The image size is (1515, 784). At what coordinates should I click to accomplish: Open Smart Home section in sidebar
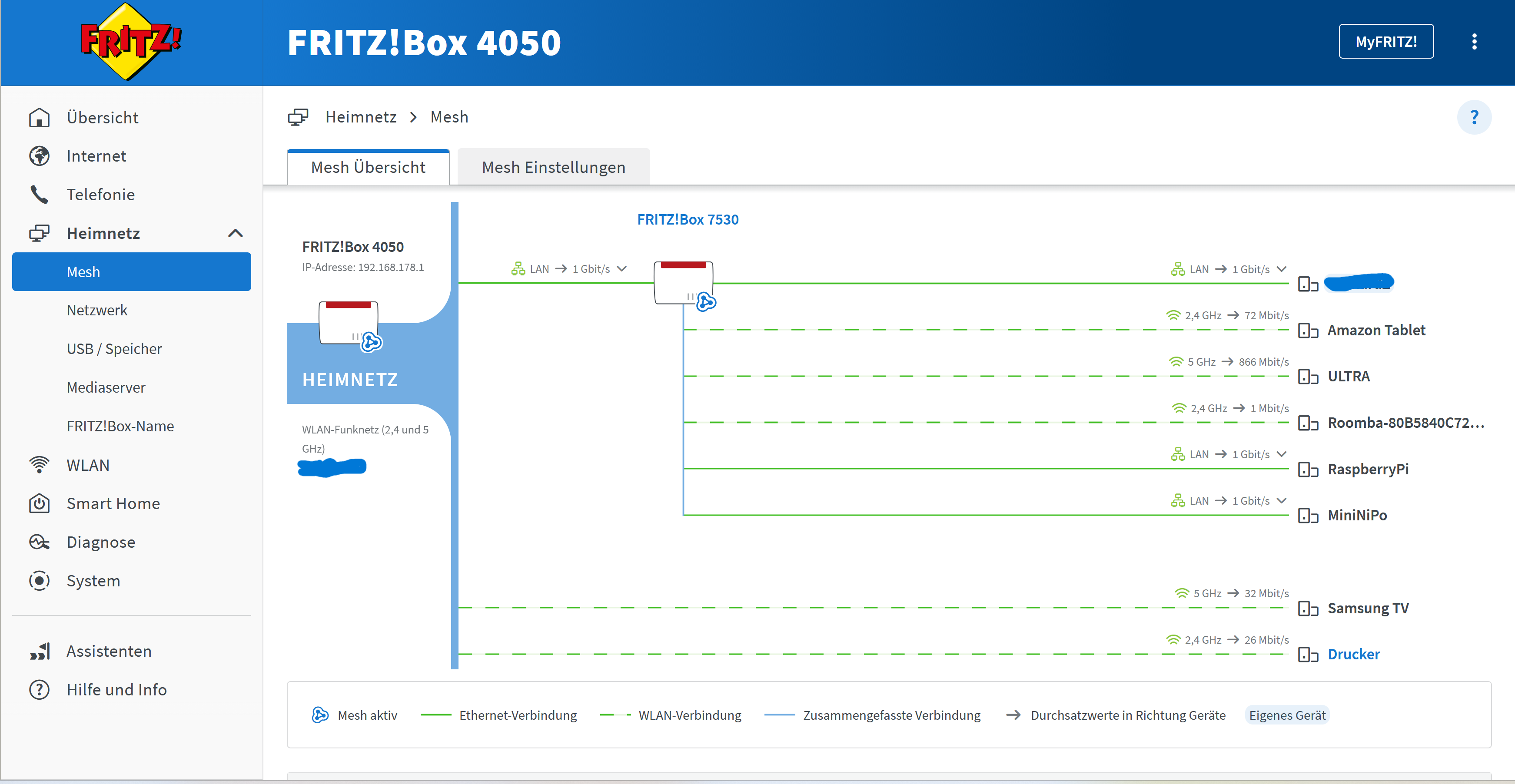[x=113, y=504]
